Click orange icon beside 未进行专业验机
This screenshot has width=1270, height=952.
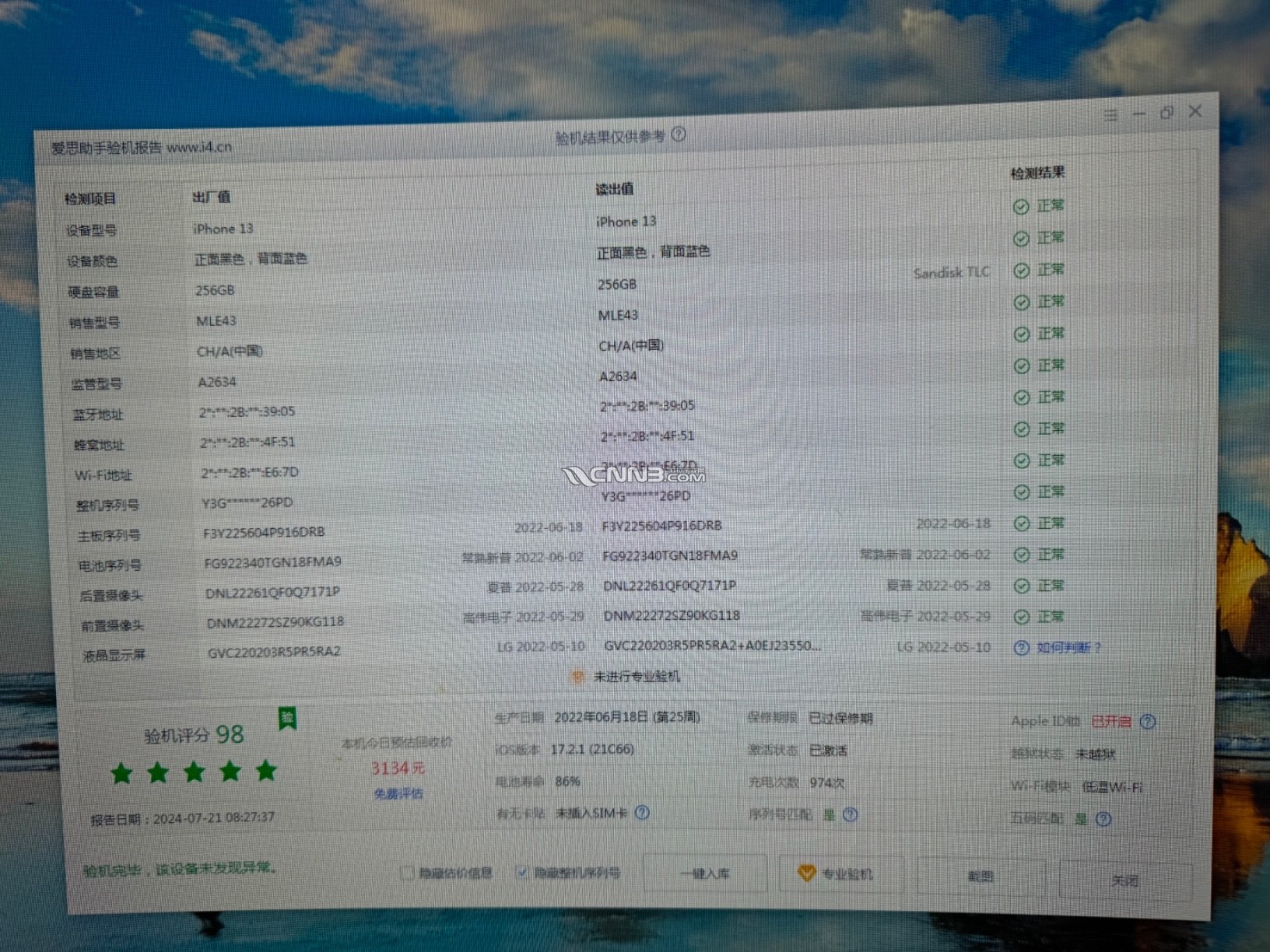click(577, 677)
